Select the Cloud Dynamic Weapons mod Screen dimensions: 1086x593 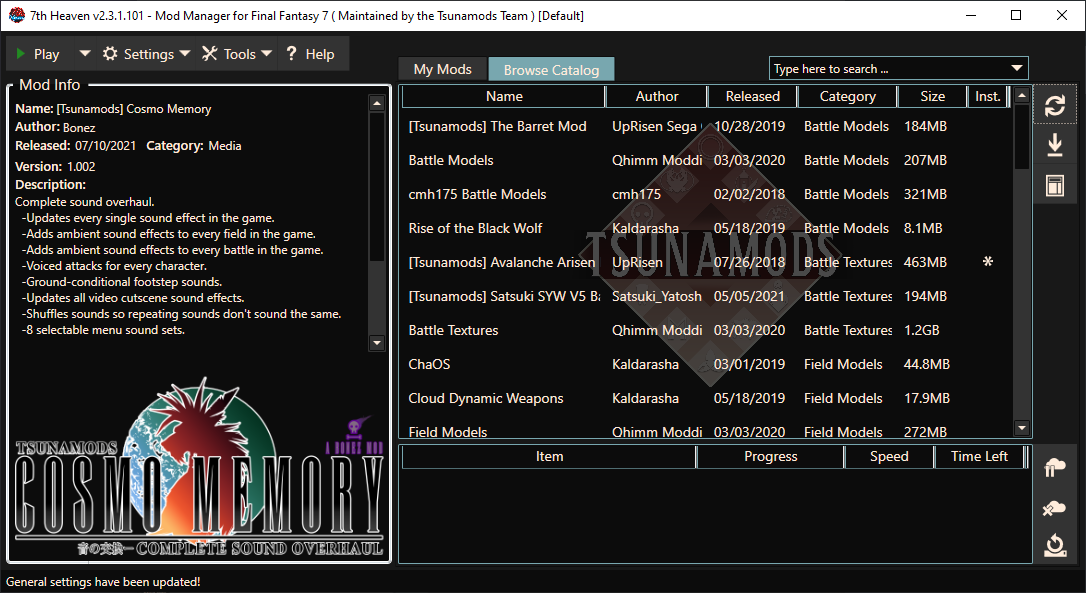point(706,398)
